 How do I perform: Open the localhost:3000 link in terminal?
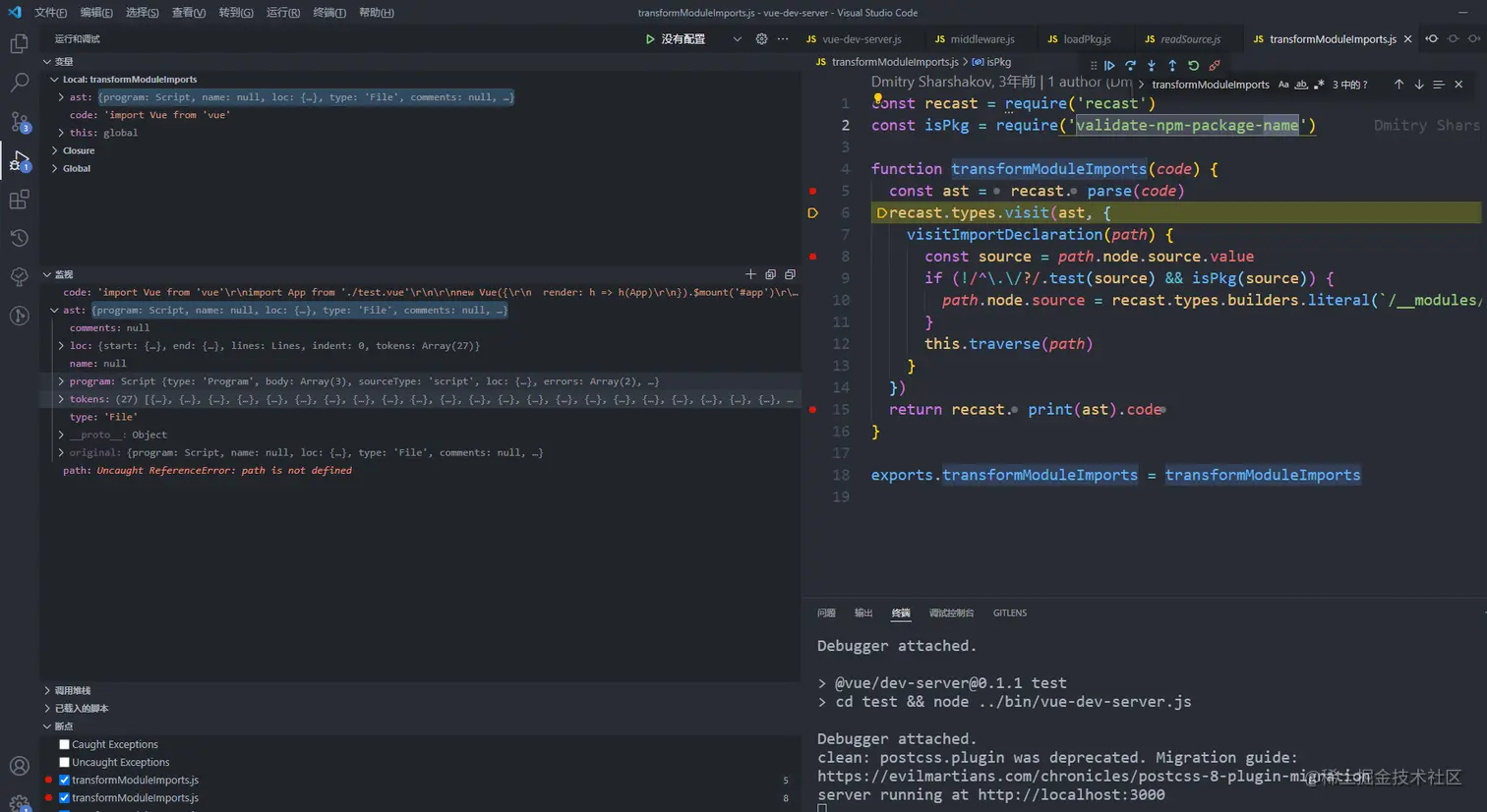1071,795
